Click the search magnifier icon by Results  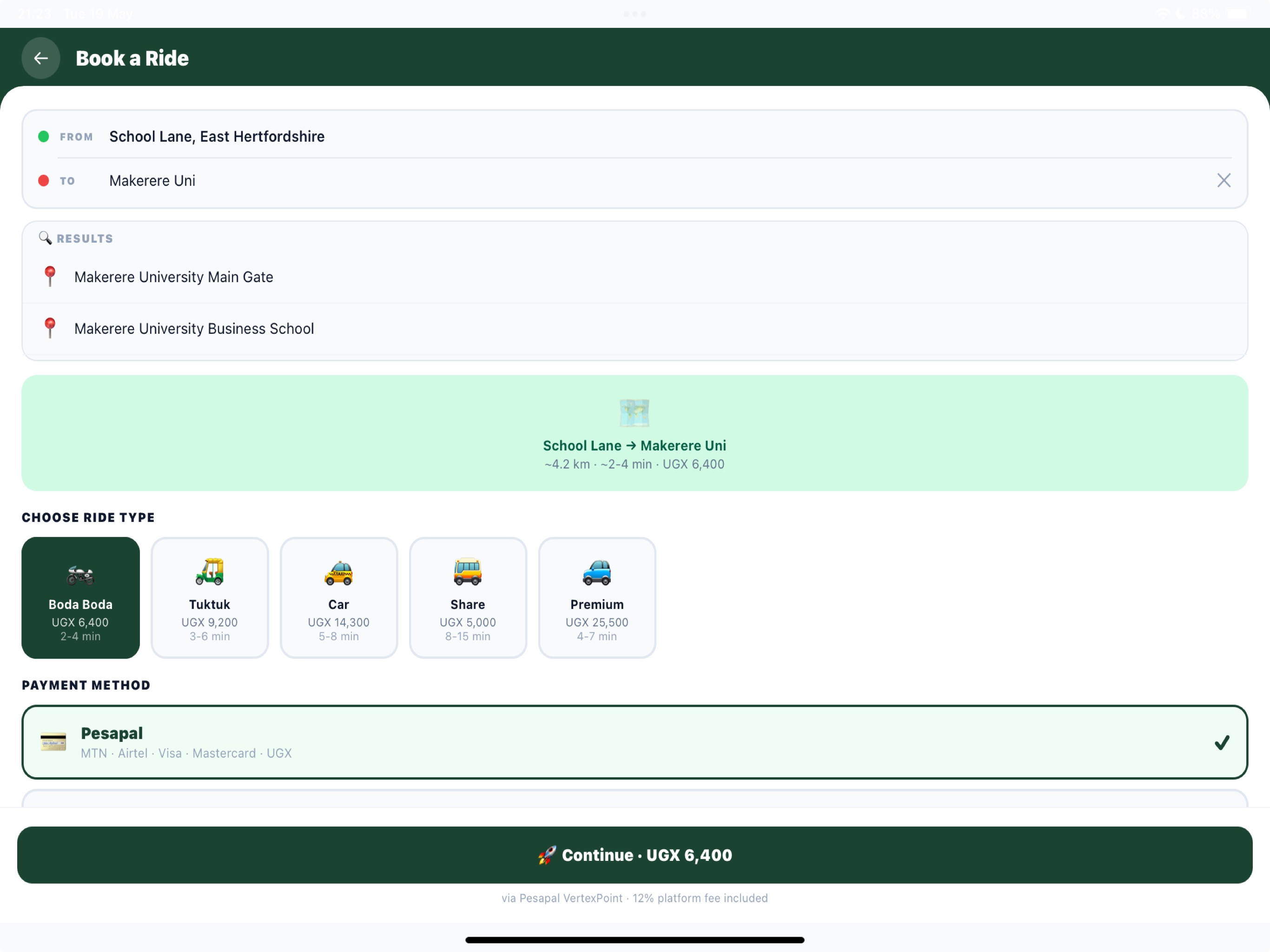click(x=45, y=238)
